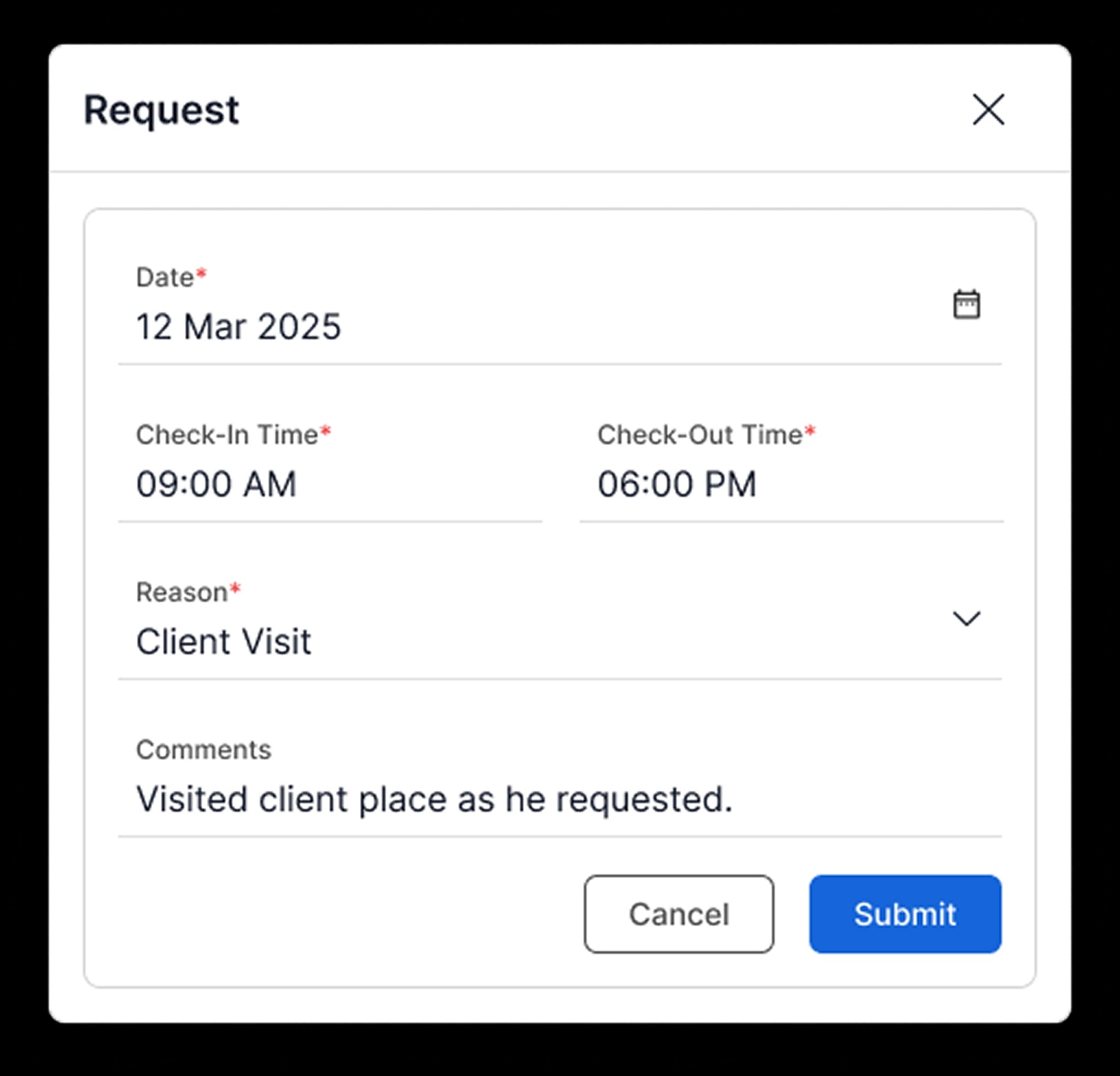
Task: Click the Comments label
Action: click(x=203, y=750)
